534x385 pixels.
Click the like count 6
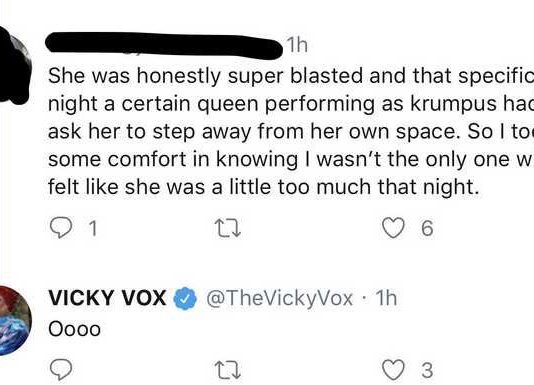(x=427, y=228)
